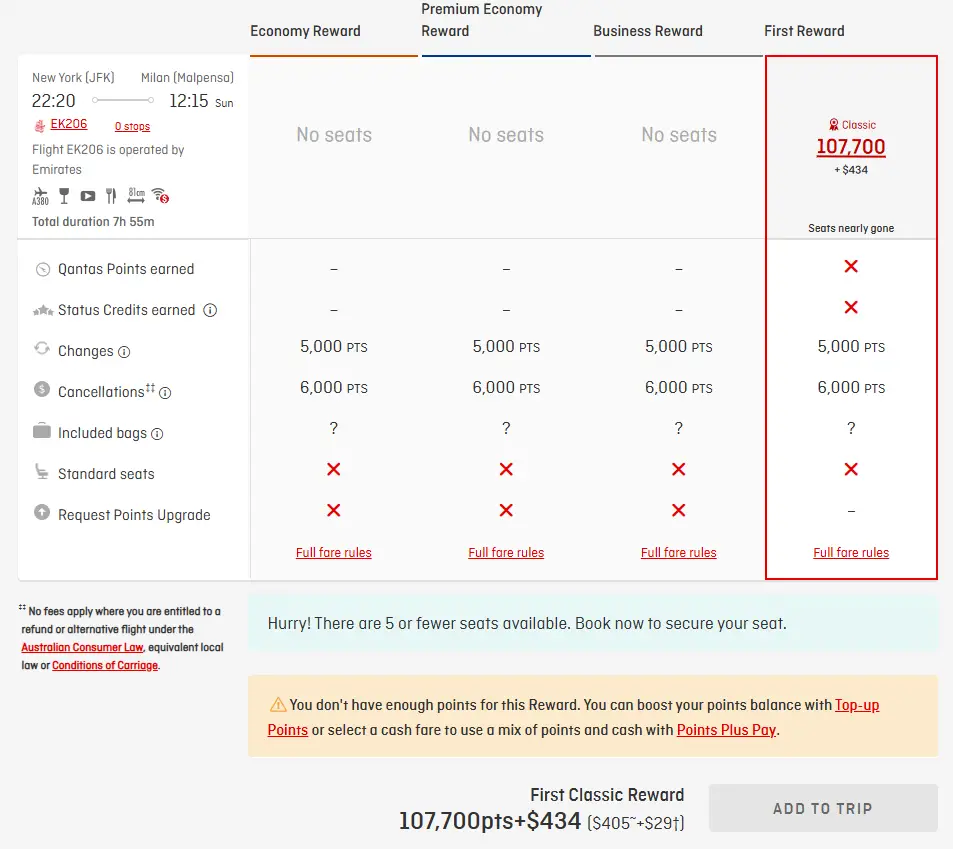Click the Qantas Points earned clock icon
The width and height of the screenshot is (953, 849).
pyautogui.click(x=43, y=269)
